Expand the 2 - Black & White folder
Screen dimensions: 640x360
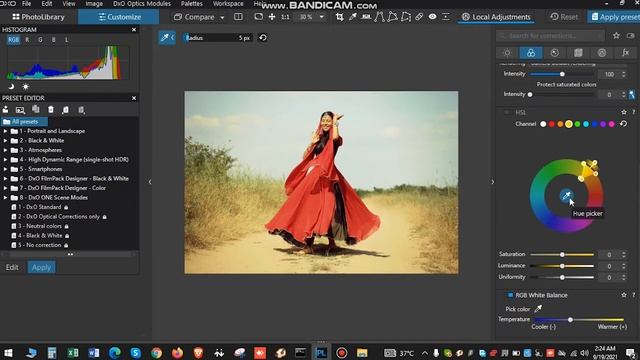point(5,140)
